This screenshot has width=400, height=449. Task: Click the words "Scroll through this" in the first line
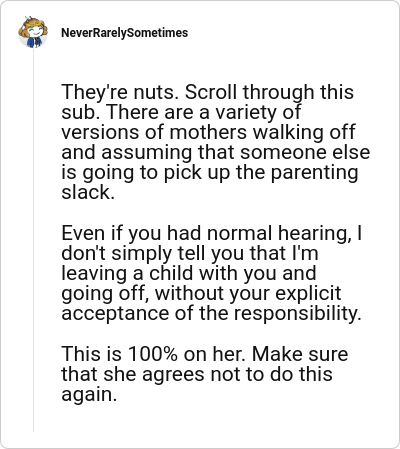[x=269, y=92]
